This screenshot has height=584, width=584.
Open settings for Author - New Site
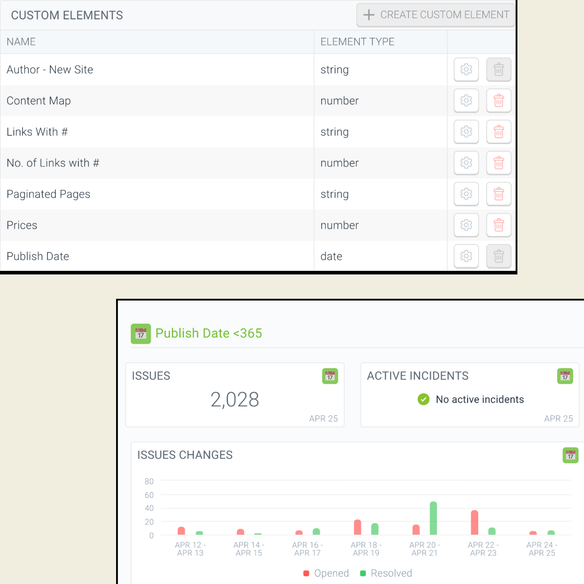pos(466,69)
